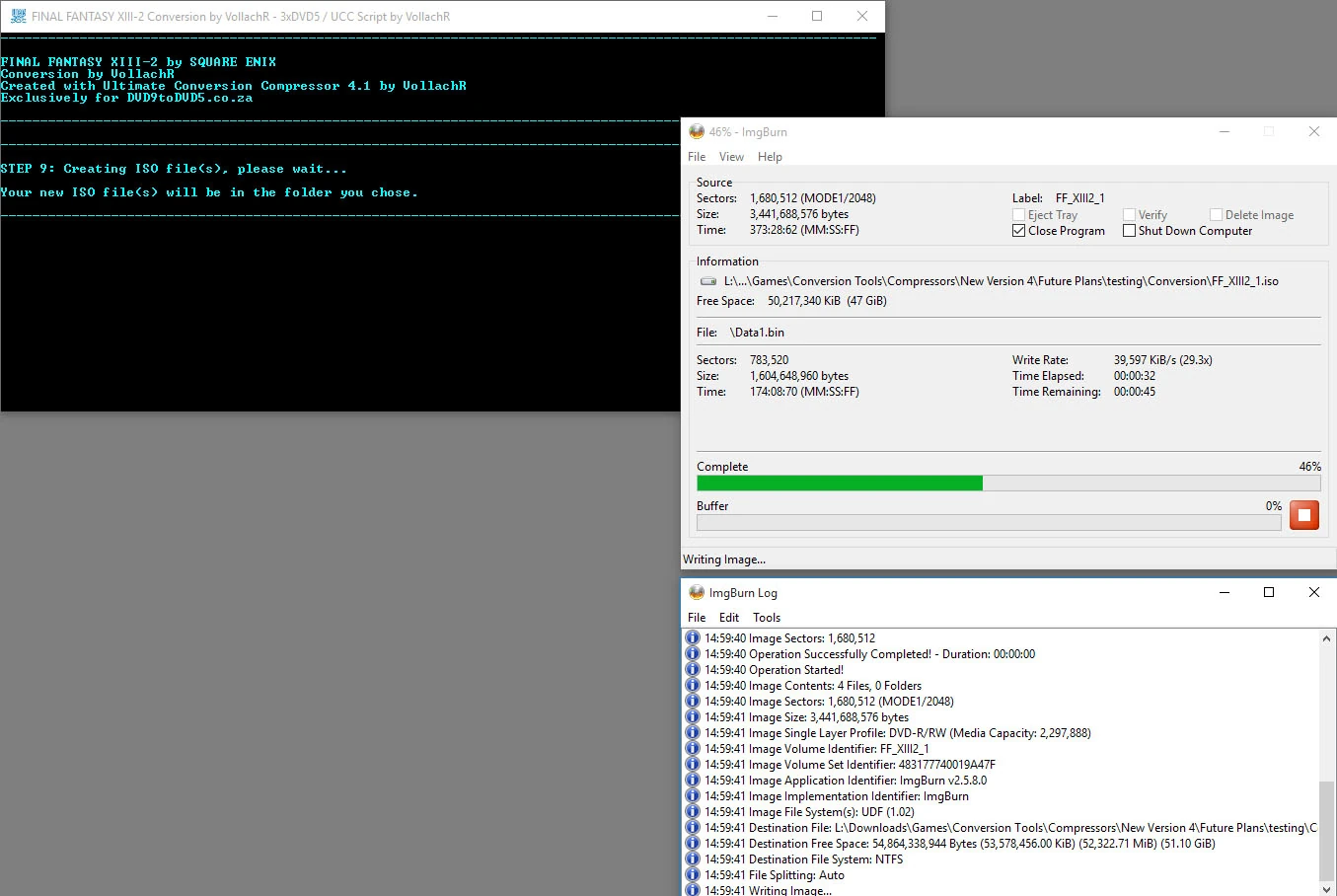Click the info icon for Operation Successfully Completed

693,653
